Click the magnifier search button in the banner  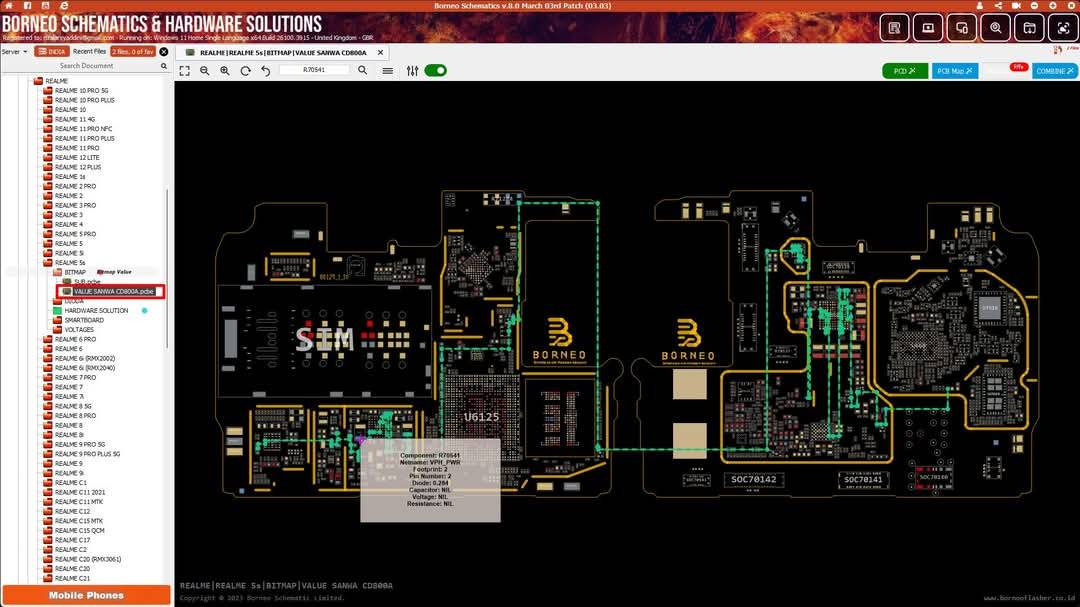(x=995, y=28)
